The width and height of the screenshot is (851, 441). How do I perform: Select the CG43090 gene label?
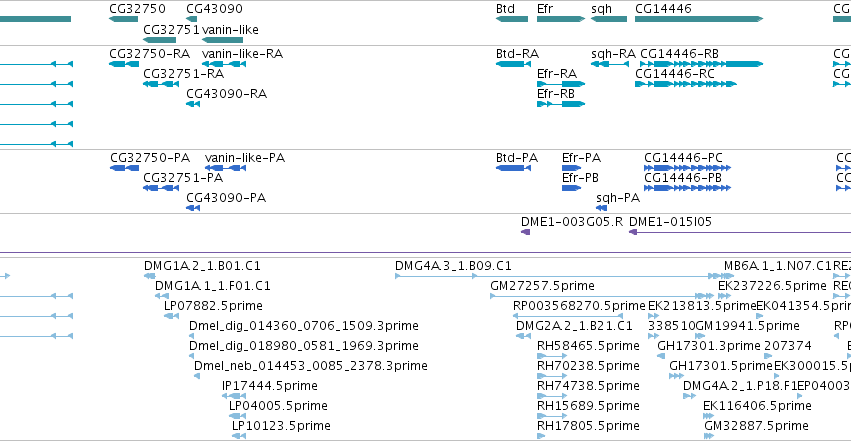214,9
